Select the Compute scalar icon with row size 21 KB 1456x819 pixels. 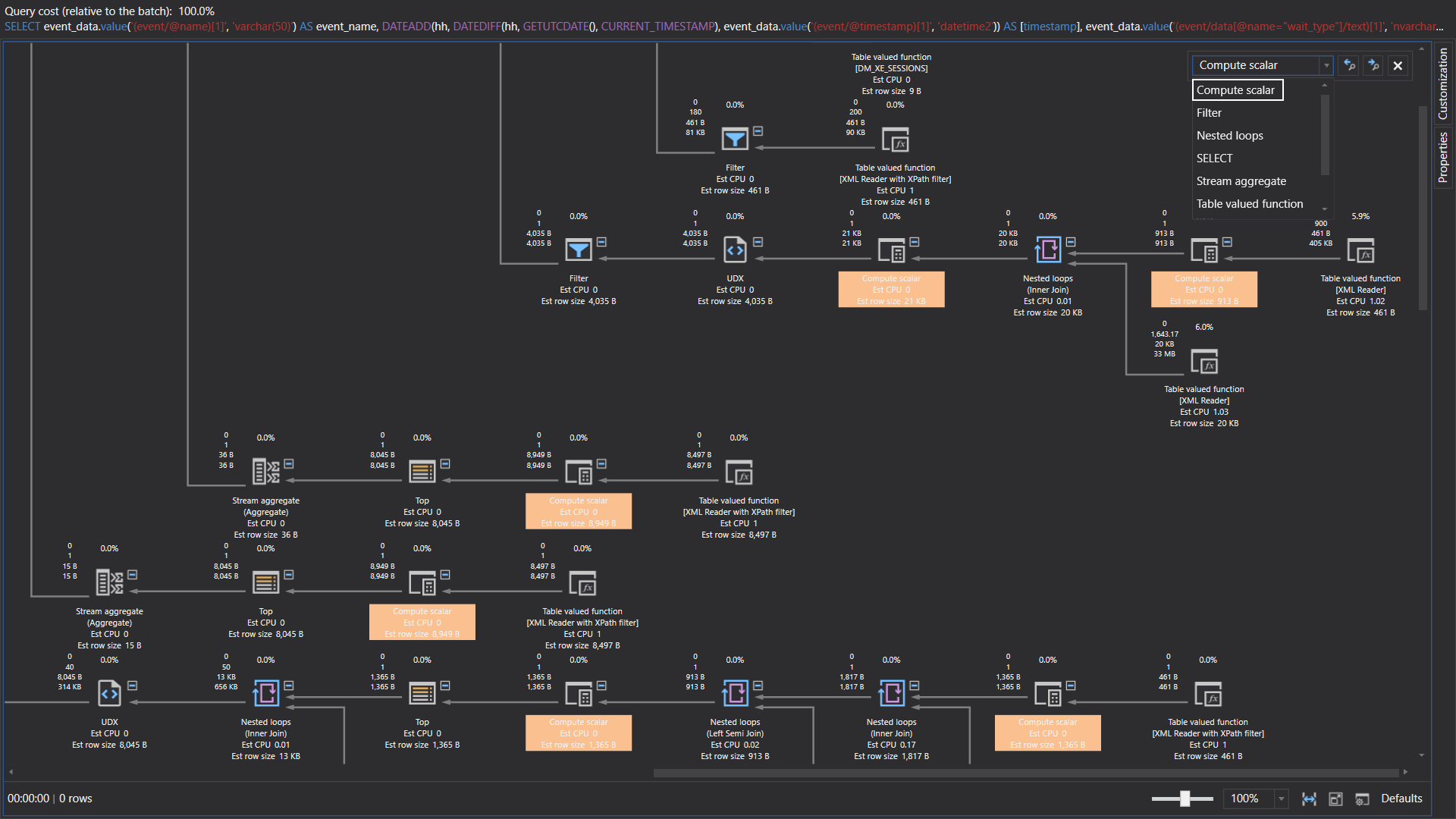(x=891, y=250)
